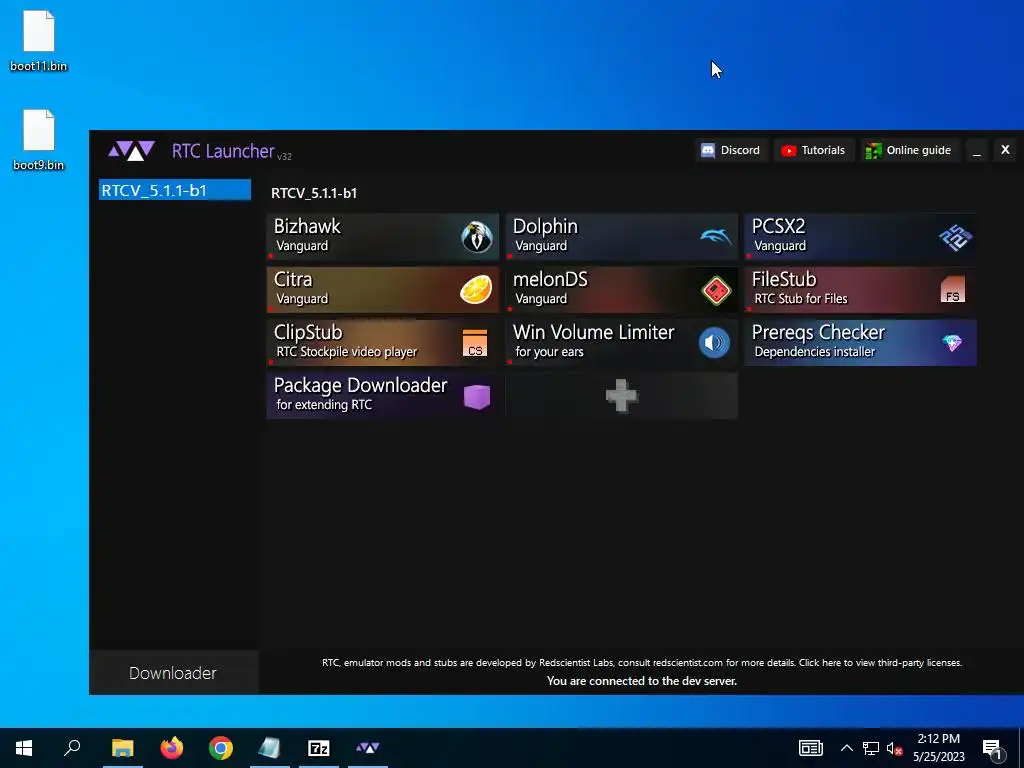Open the 7-Zip taskbar icon
This screenshot has height=768, width=1024.
319,748
